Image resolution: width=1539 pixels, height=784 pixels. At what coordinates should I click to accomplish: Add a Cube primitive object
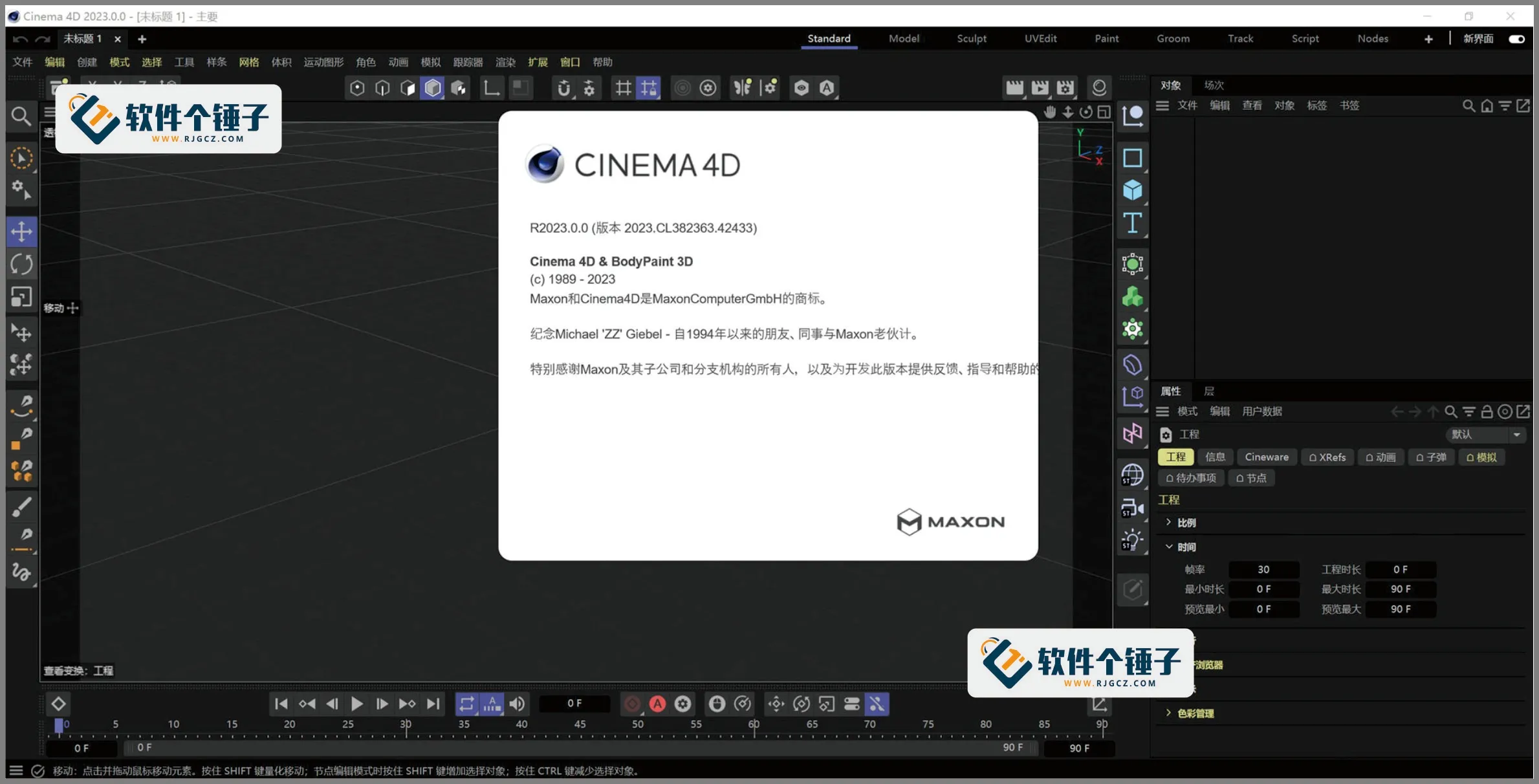(1132, 190)
